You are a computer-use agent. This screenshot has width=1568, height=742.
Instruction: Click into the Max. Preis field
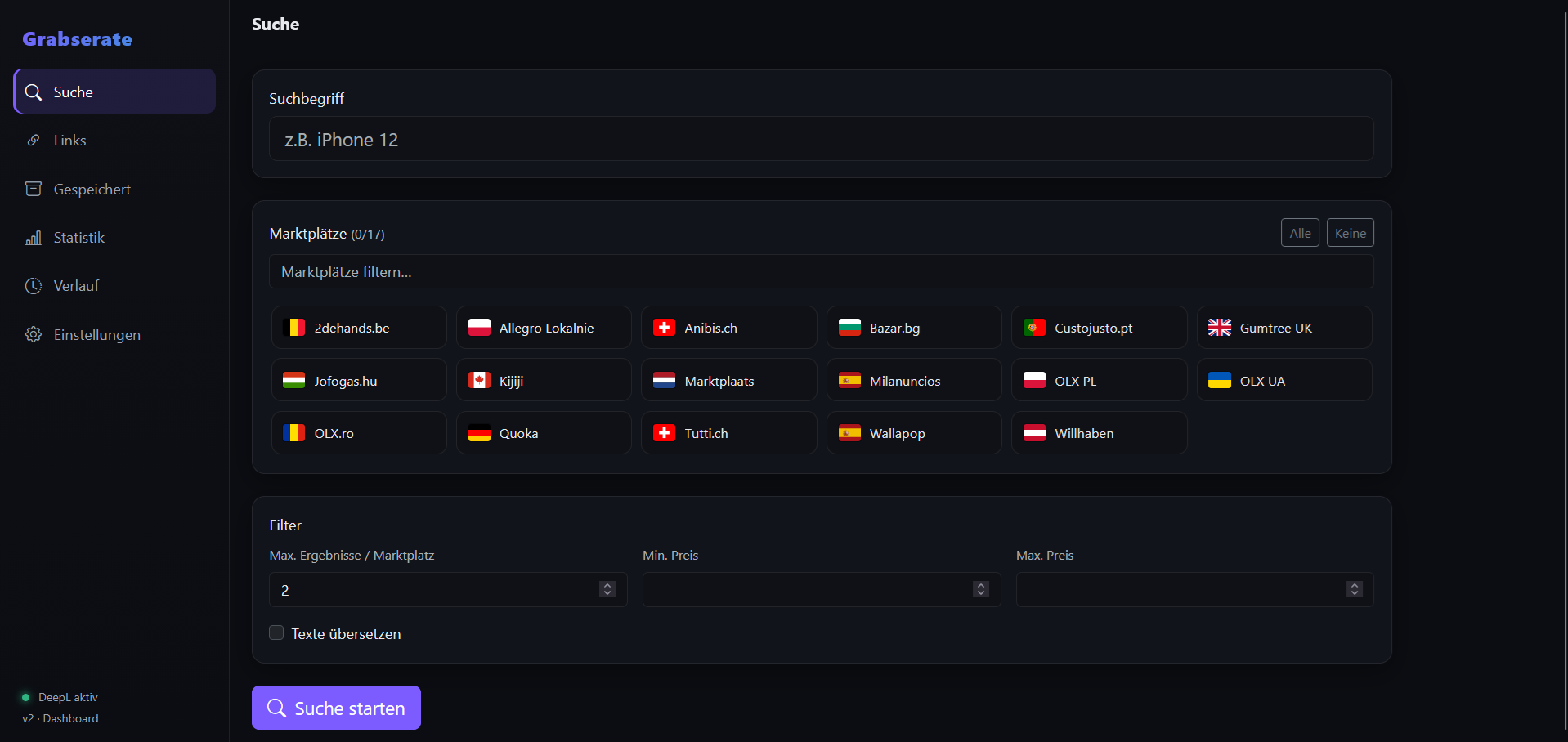(1194, 590)
